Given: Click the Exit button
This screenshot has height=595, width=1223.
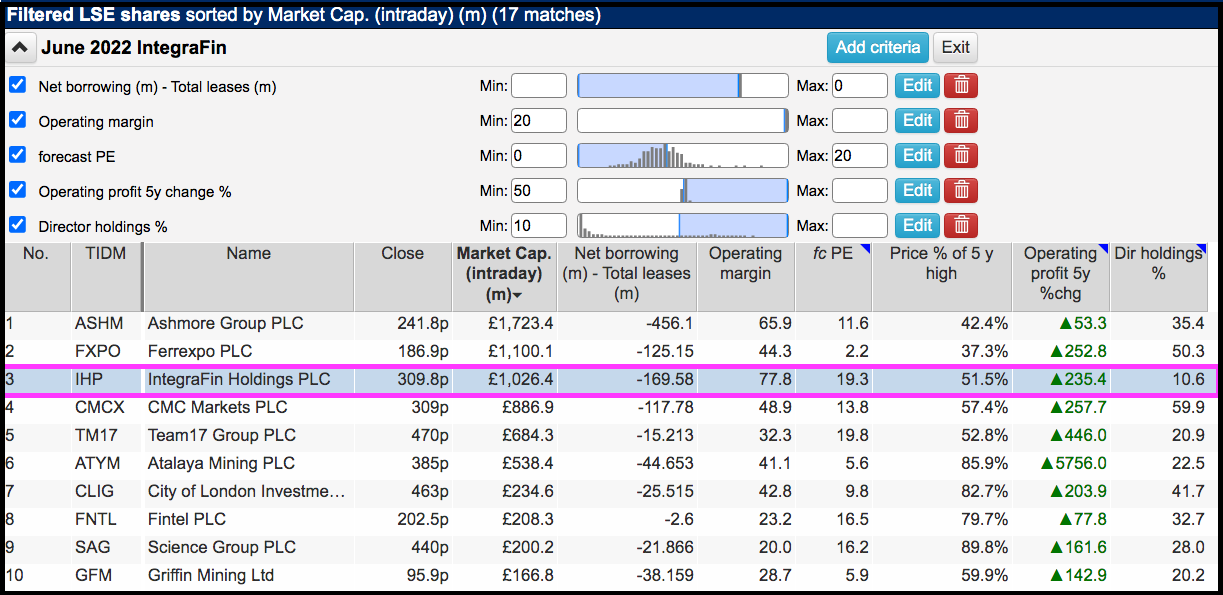Looking at the screenshot, I should [x=955, y=47].
